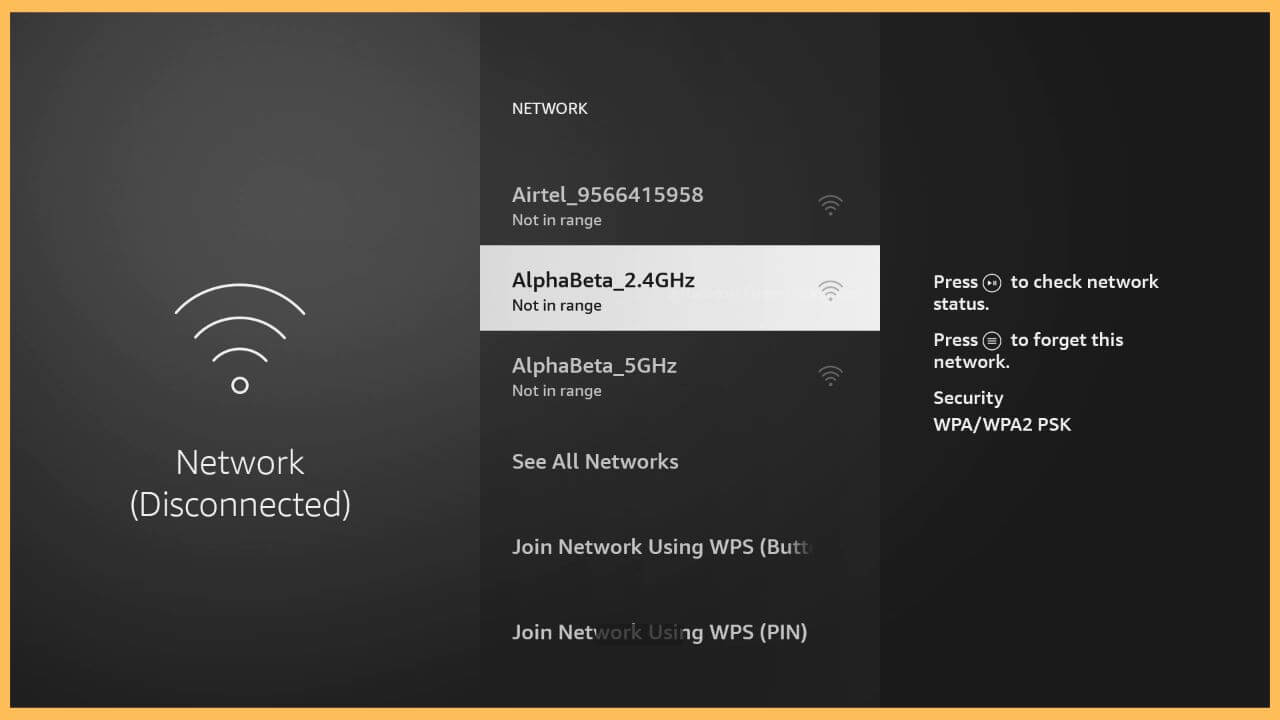Click the NETWORK section header
1280x720 pixels.
coord(550,108)
